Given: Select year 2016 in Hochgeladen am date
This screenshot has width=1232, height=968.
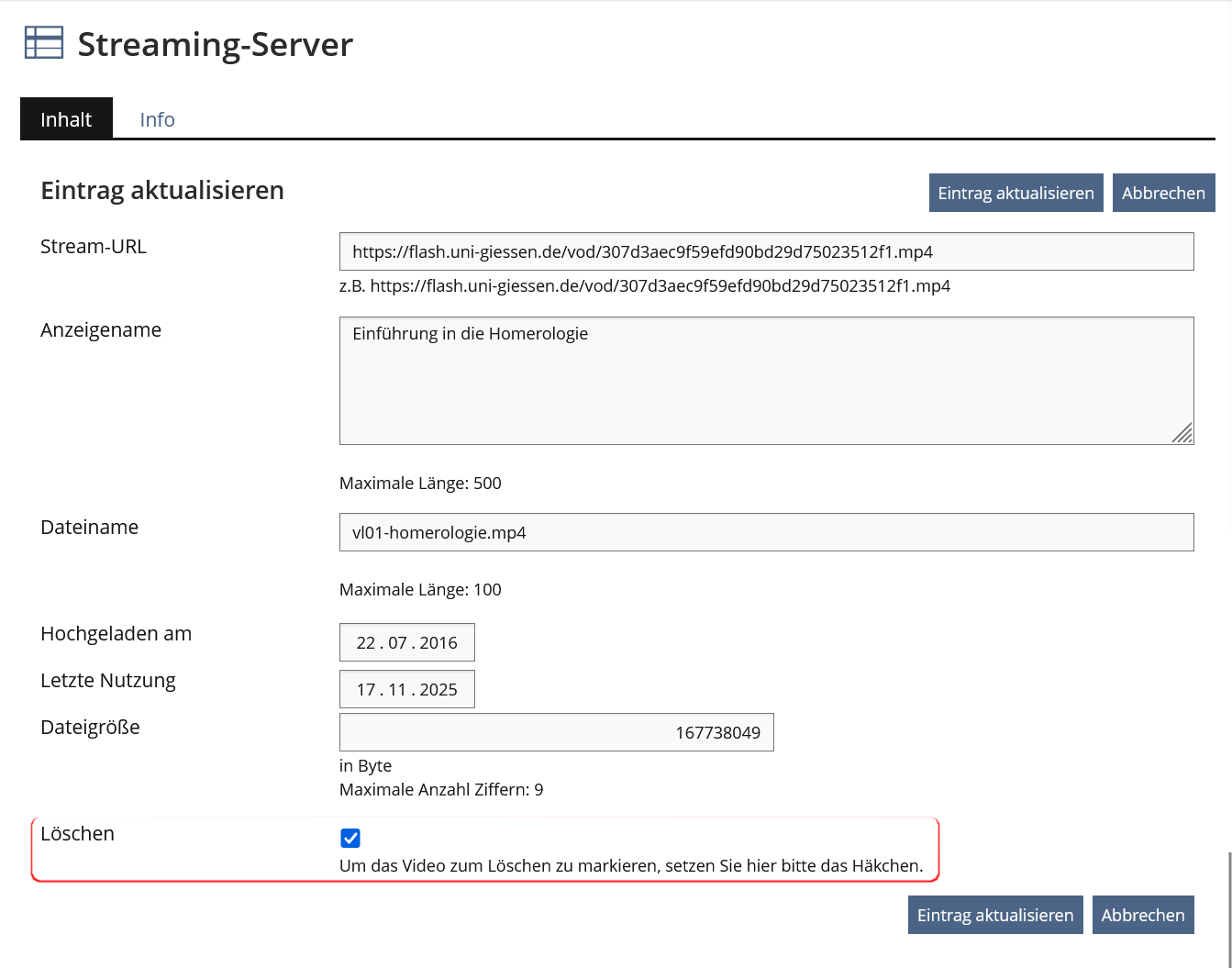Looking at the screenshot, I should 438,642.
